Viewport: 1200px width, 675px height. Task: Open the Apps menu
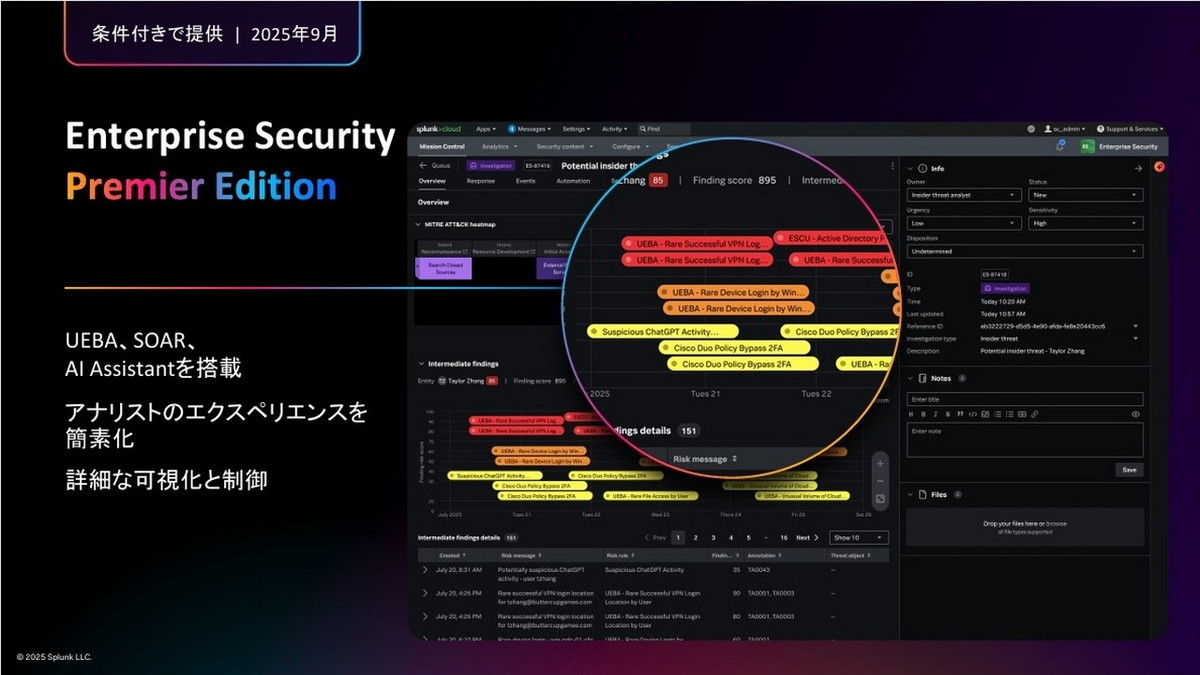click(485, 129)
